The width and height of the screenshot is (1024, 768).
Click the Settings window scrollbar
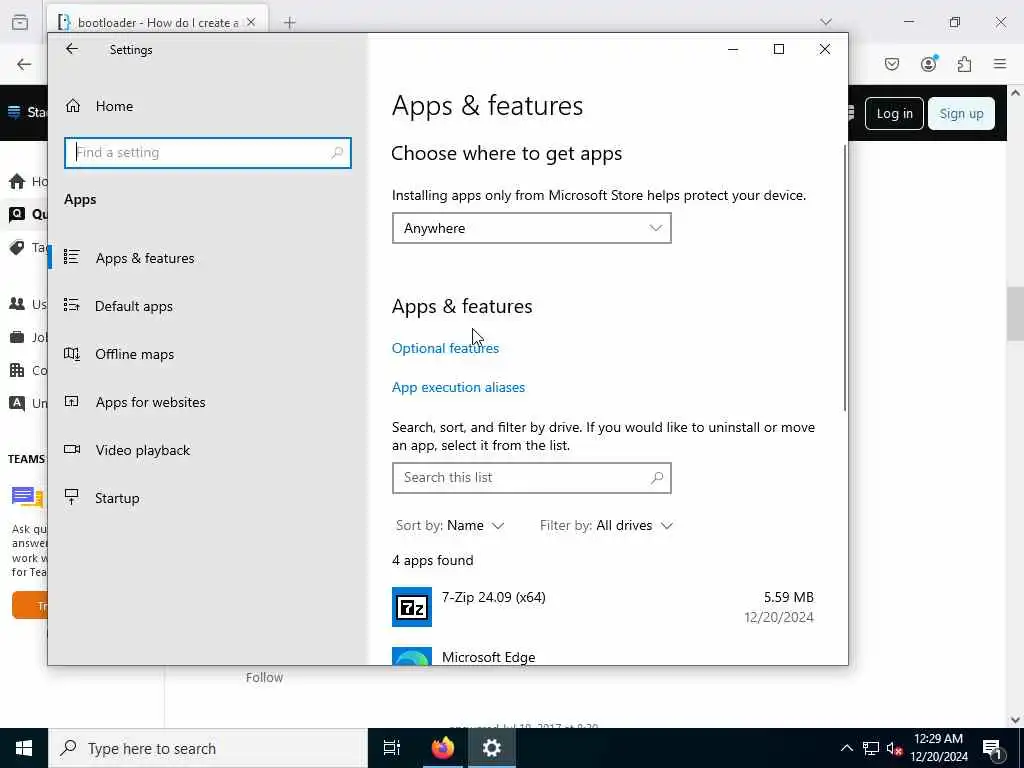point(845,278)
